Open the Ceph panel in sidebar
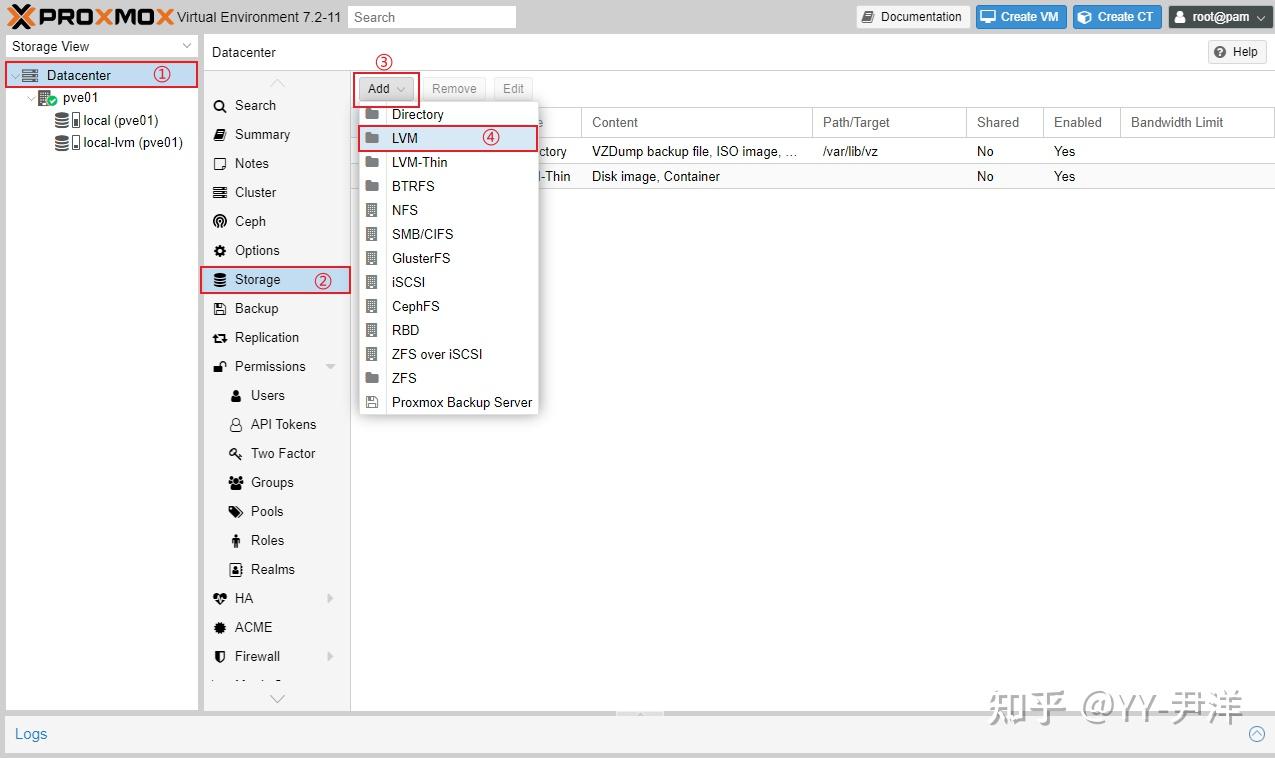The height and width of the screenshot is (758, 1275). [x=248, y=221]
